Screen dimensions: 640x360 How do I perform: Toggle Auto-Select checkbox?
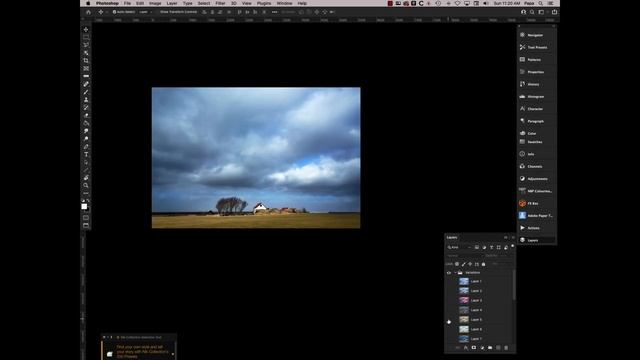coord(114,12)
